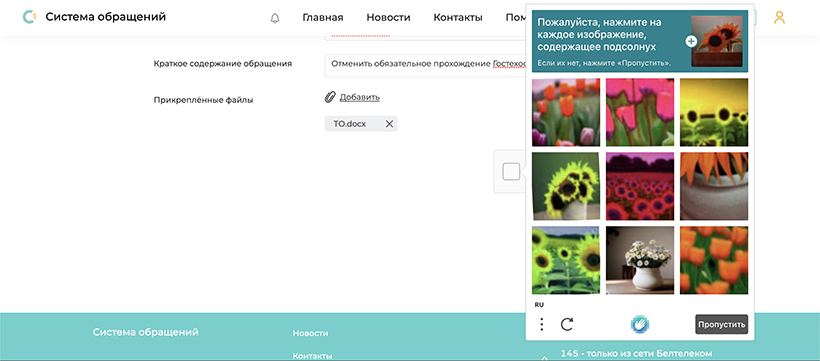This screenshot has width=820, height=361.
Task: Click the notification bell icon
Action: pos(275,18)
